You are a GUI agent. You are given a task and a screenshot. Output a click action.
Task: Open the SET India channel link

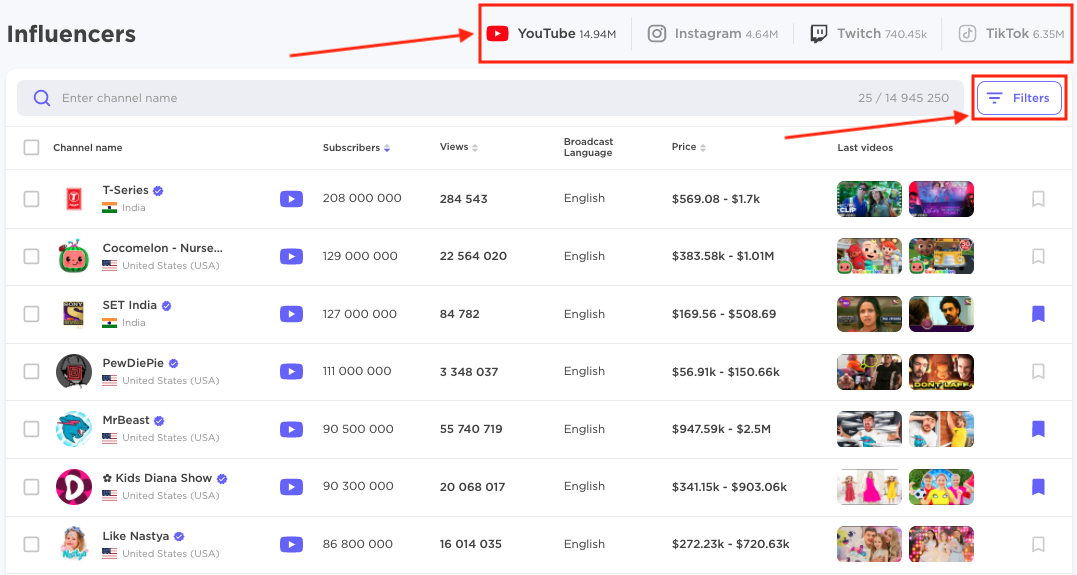130,305
